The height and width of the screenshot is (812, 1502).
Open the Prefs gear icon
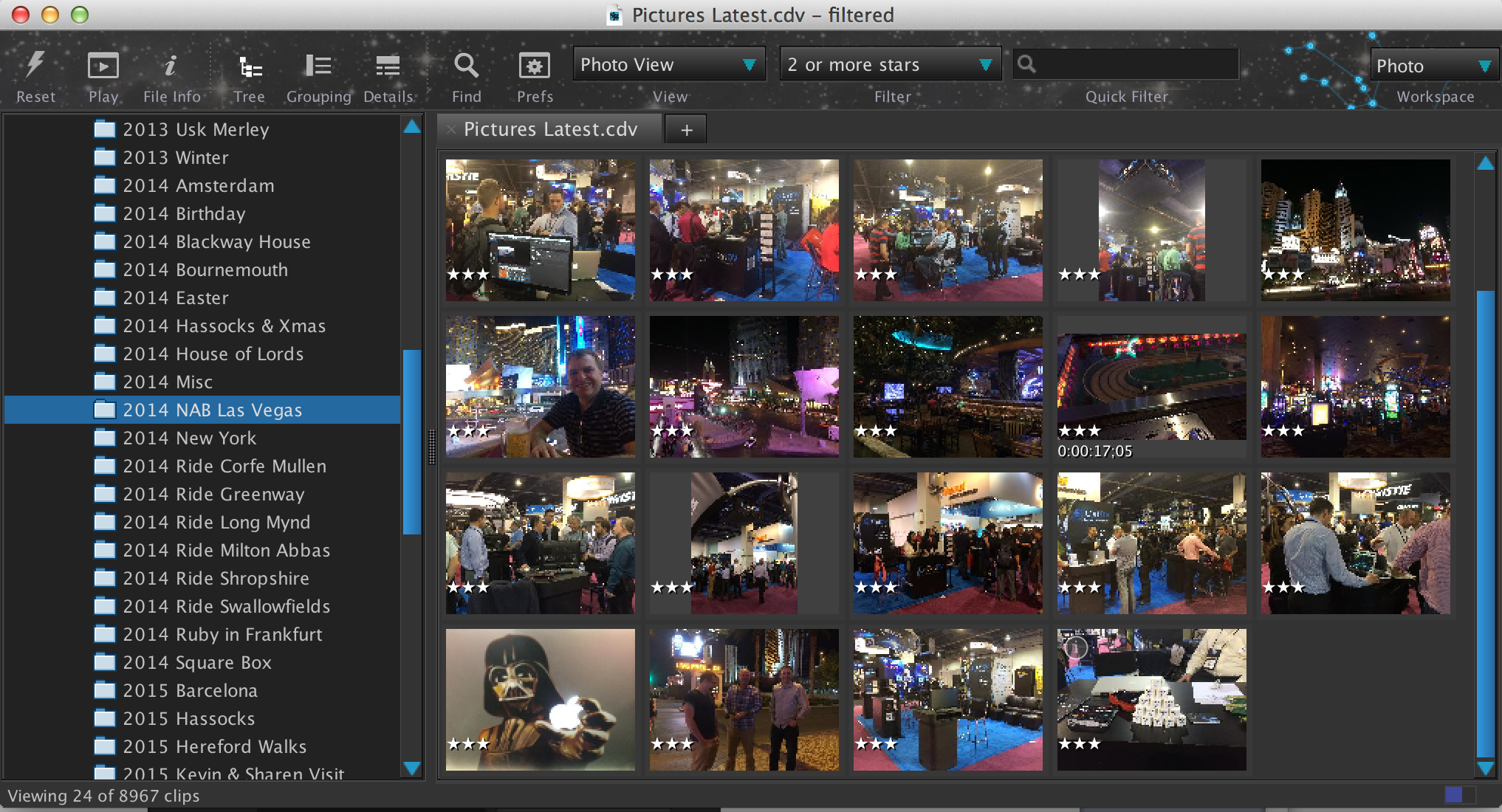(534, 66)
